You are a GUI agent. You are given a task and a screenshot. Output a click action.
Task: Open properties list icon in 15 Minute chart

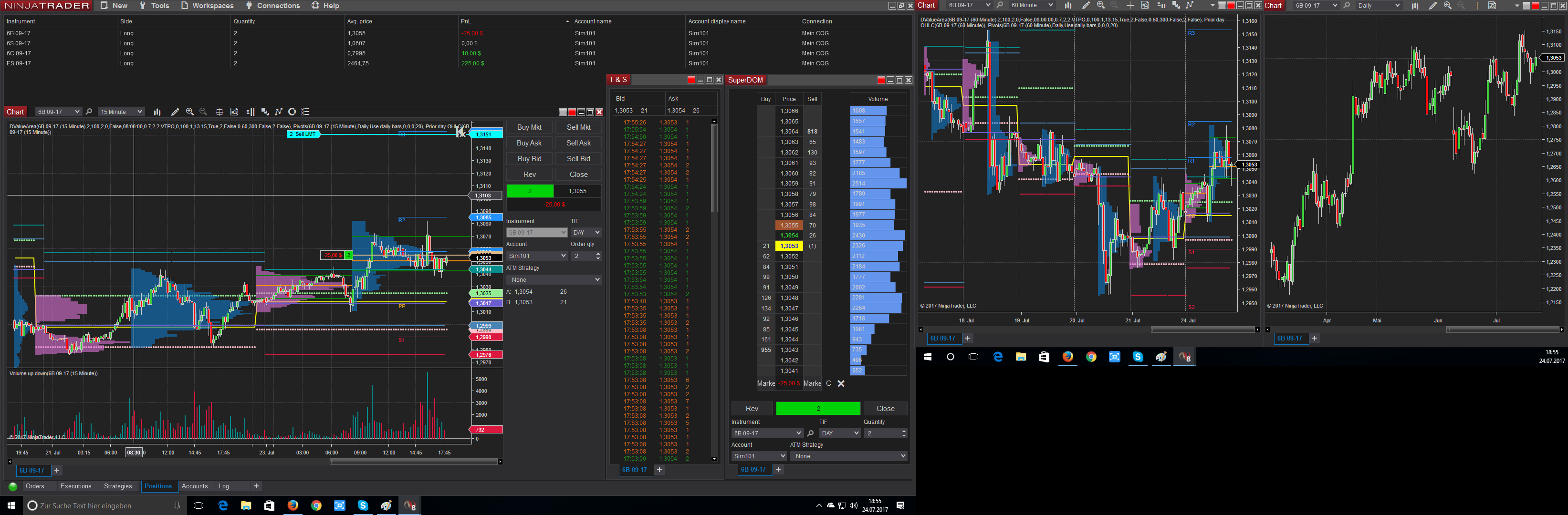[x=306, y=112]
